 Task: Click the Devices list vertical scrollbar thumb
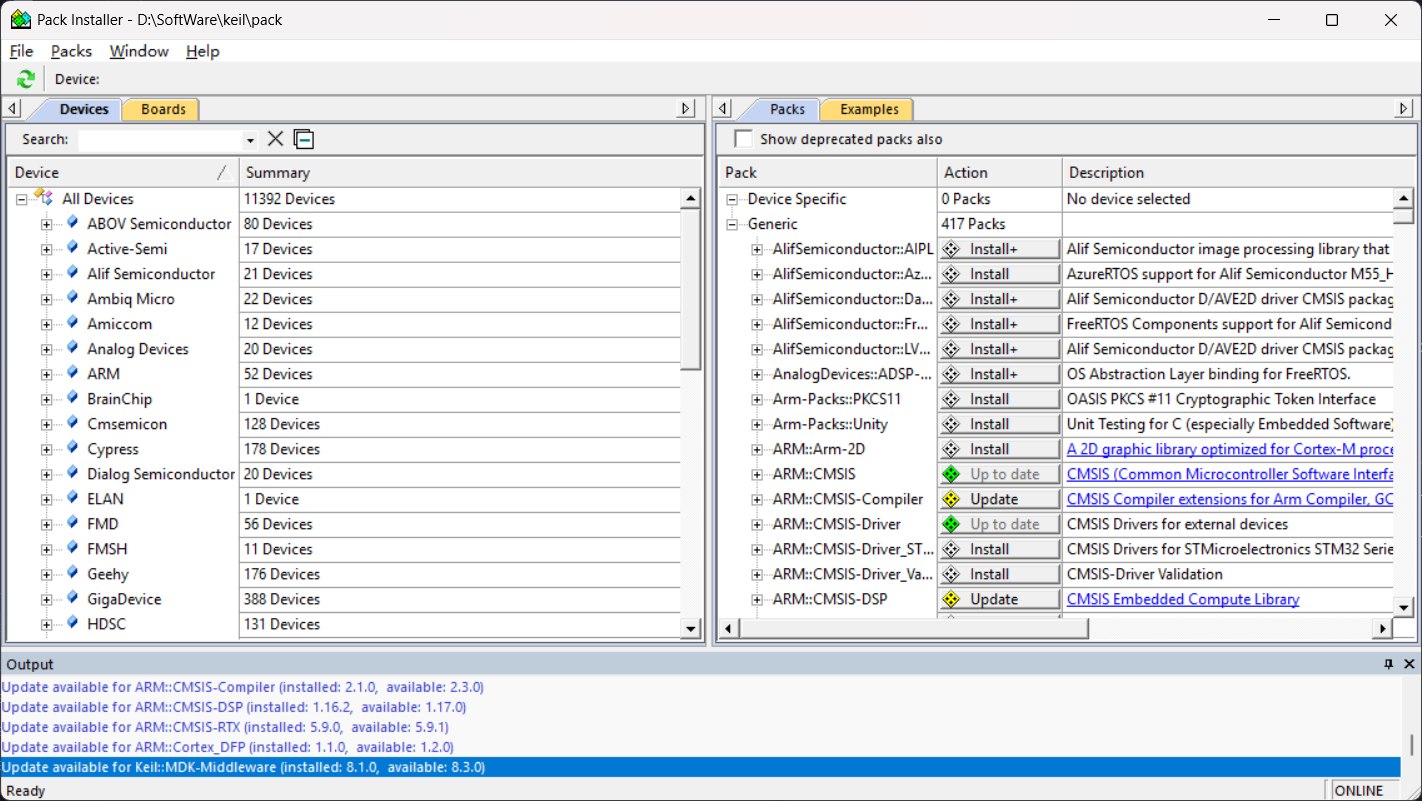[691, 290]
